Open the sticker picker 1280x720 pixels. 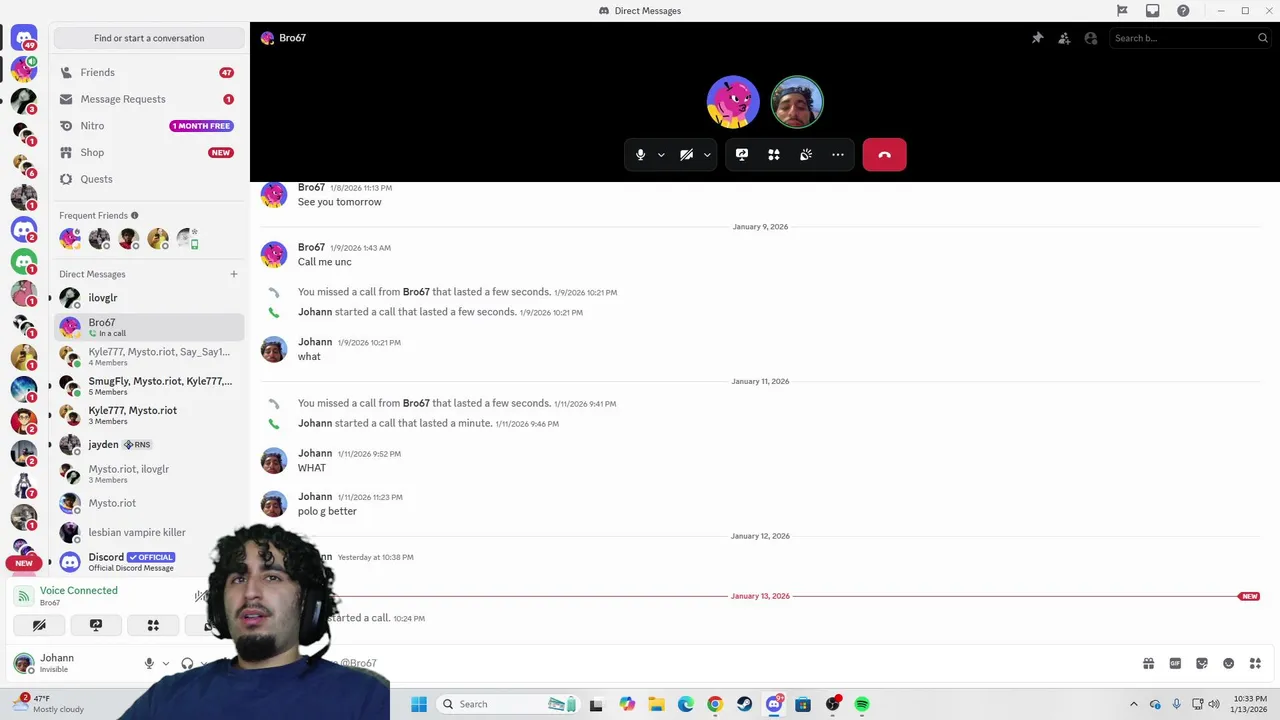pos(1202,663)
